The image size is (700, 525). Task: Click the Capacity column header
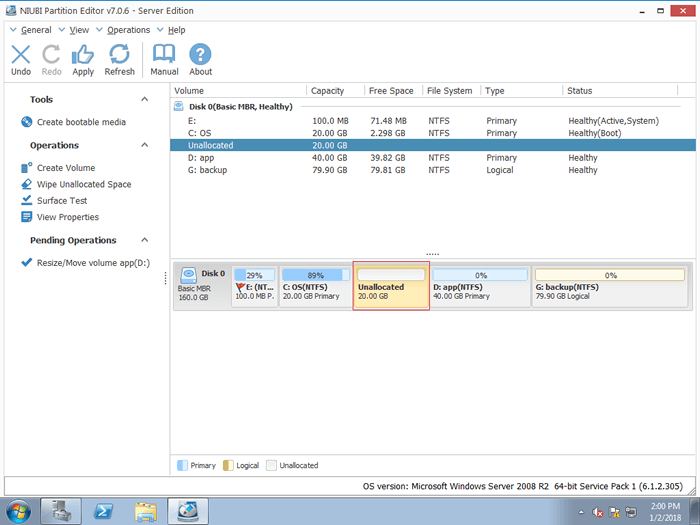pos(336,90)
